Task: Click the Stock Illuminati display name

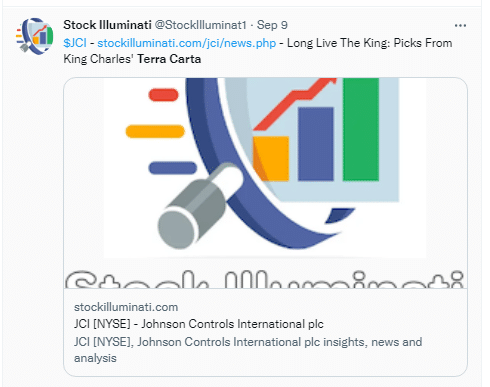Action: [x=107, y=25]
